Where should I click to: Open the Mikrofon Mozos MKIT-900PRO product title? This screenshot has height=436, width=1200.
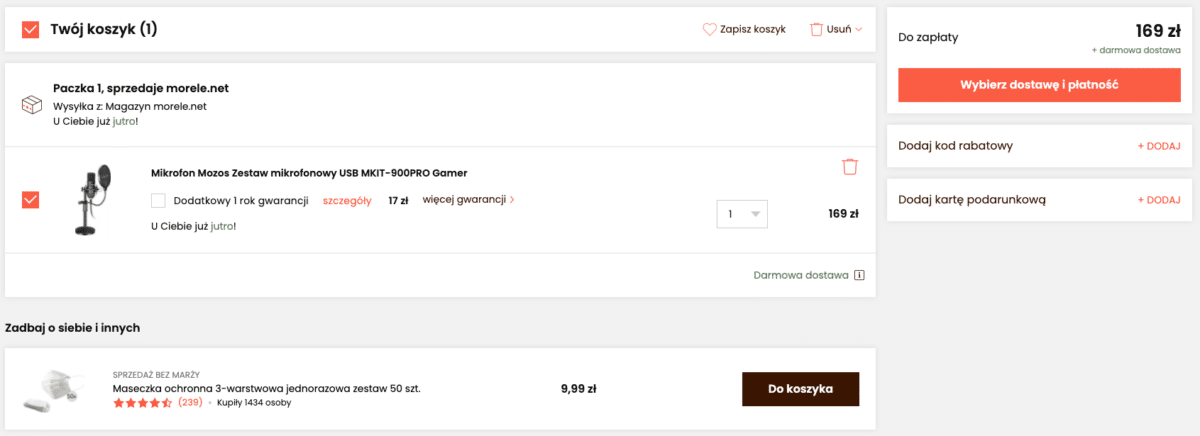[309, 172]
